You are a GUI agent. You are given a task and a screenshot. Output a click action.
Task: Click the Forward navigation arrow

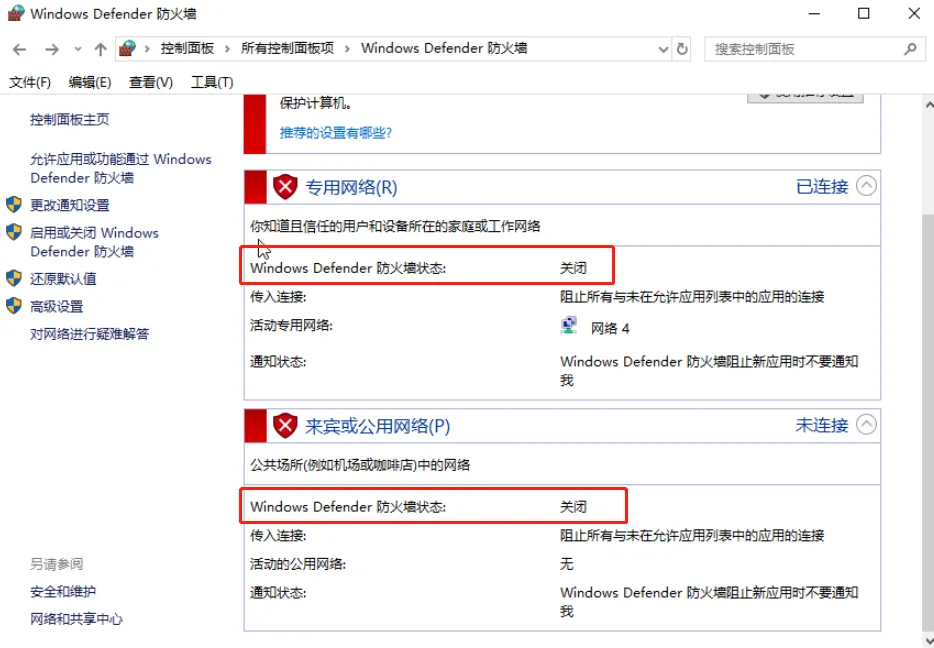pos(52,49)
